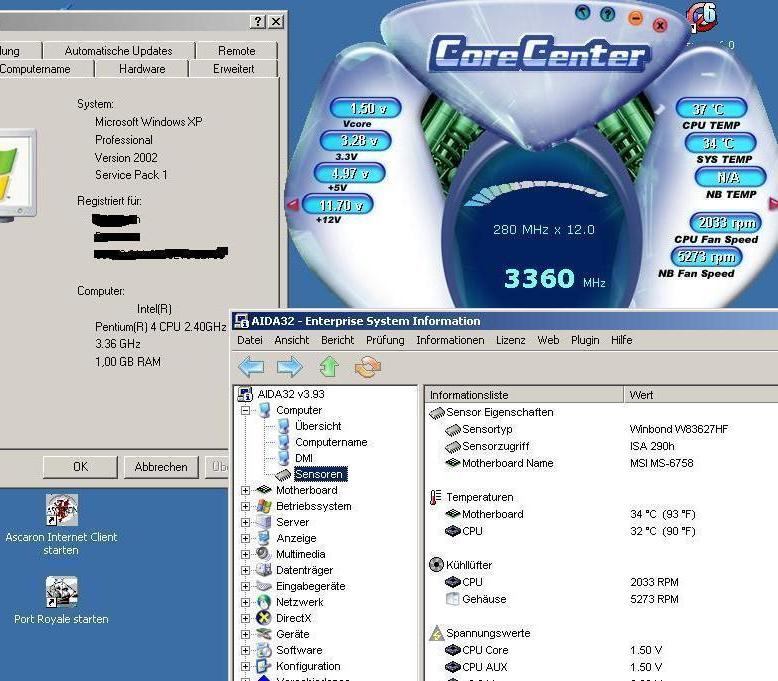778x681 pixels.
Task: Click the AIDA32 forward arrow toolbar icon
Action: (x=290, y=367)
